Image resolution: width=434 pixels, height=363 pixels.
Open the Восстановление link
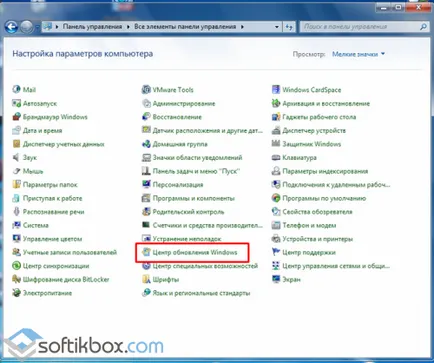pyautogui.click(x=177, y=117)
